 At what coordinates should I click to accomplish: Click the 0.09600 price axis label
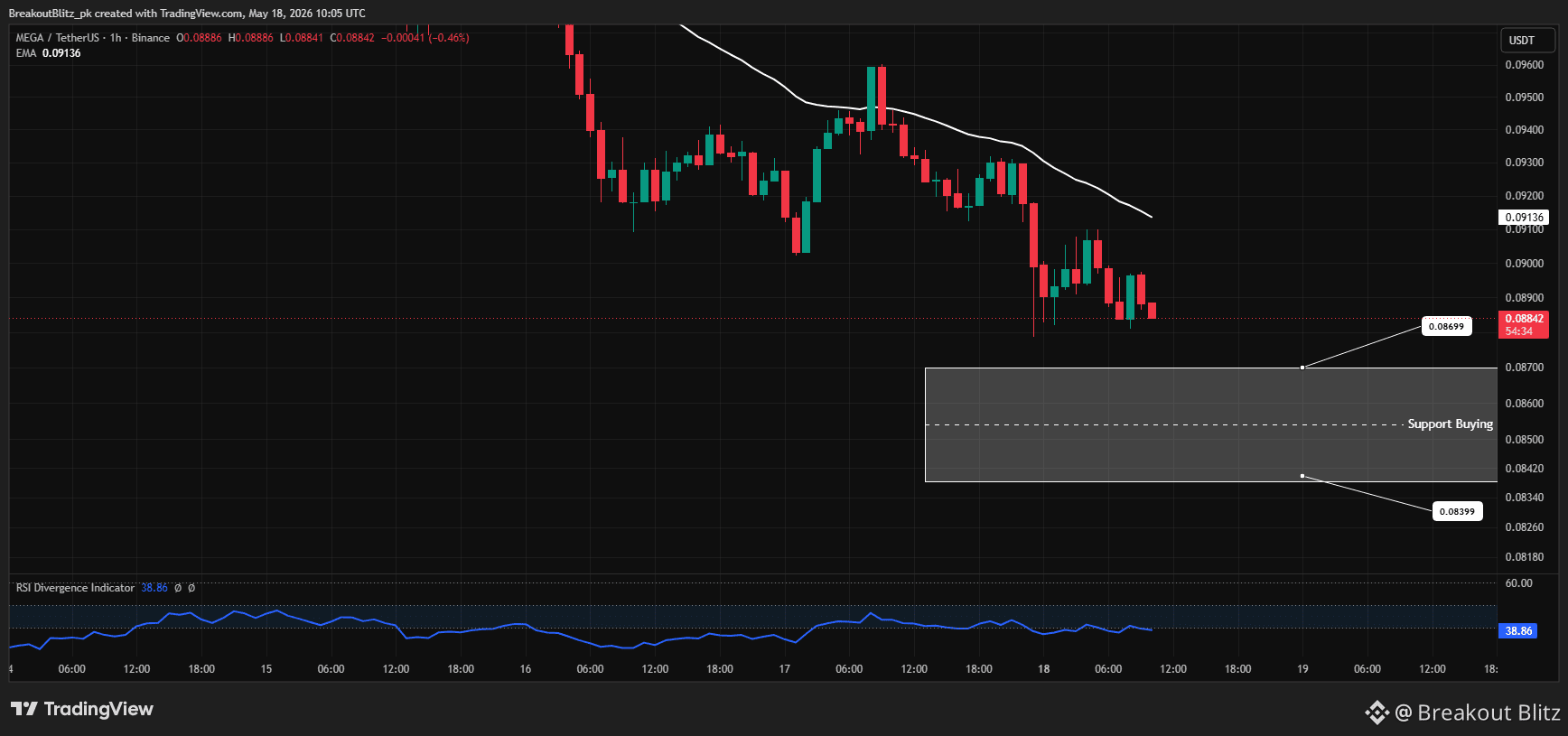[x=1524, y=65]
